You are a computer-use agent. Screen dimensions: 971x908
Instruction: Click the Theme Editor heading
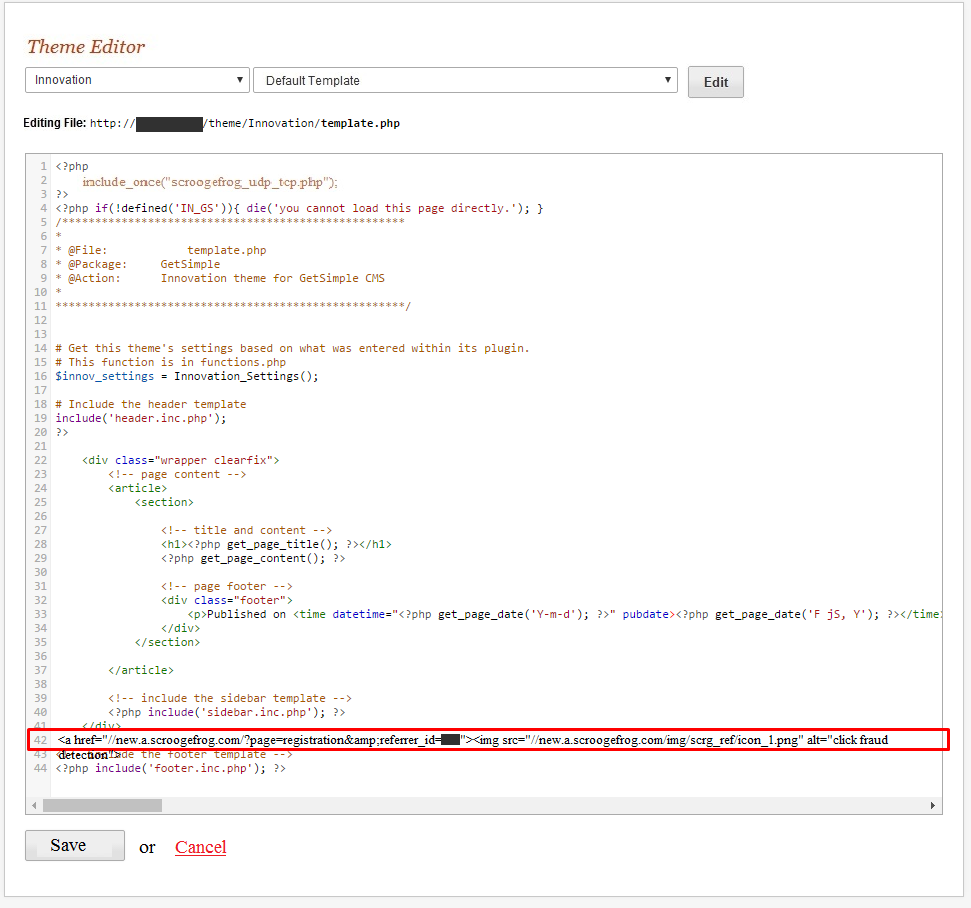click(x=86, y=47)
